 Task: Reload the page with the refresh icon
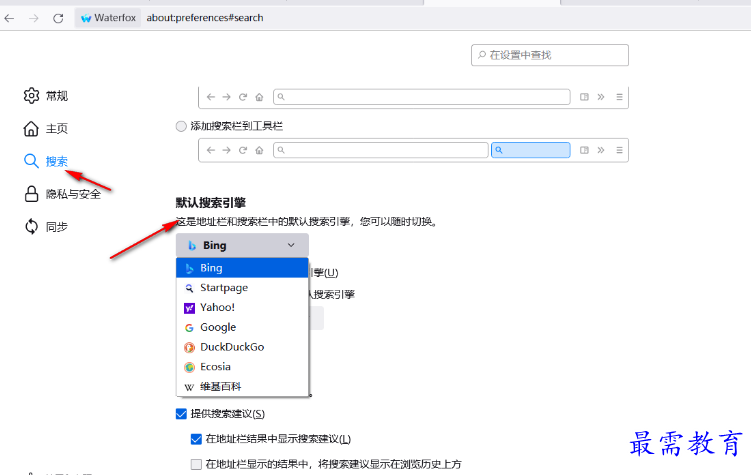coord(58,18)
